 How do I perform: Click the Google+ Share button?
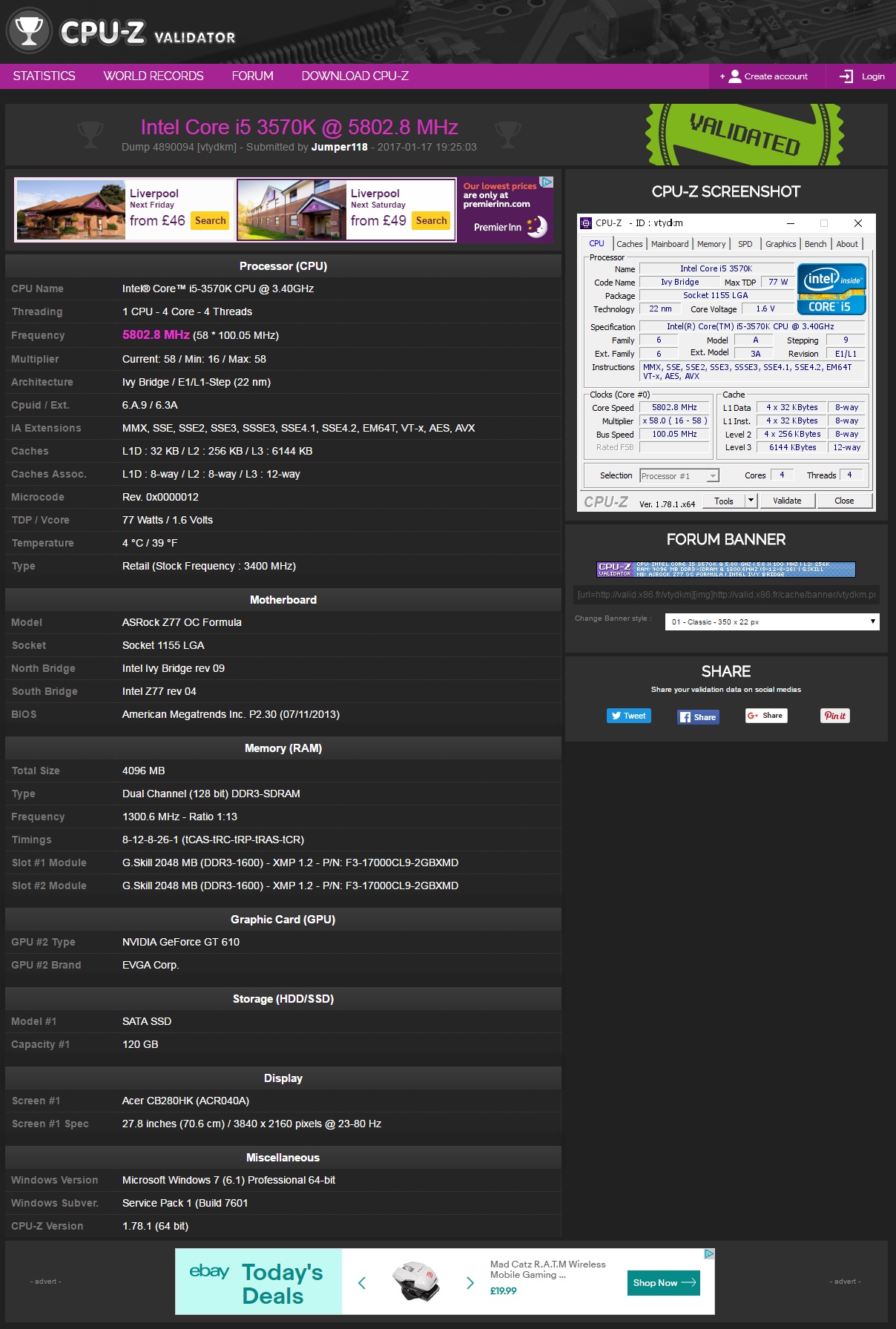(x=766, y=716)
